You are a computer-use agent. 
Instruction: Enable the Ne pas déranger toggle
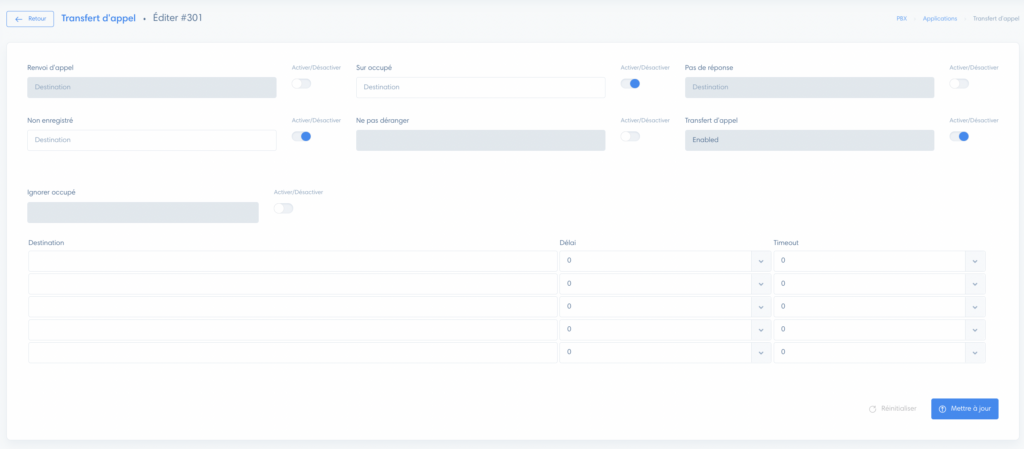pos(630,136)
